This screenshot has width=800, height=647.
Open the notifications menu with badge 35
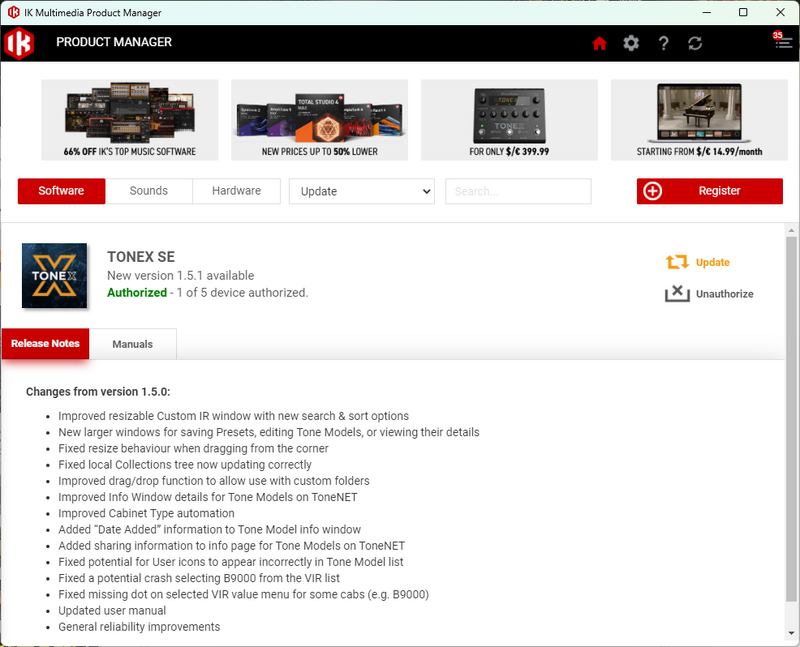coord(783,41)
